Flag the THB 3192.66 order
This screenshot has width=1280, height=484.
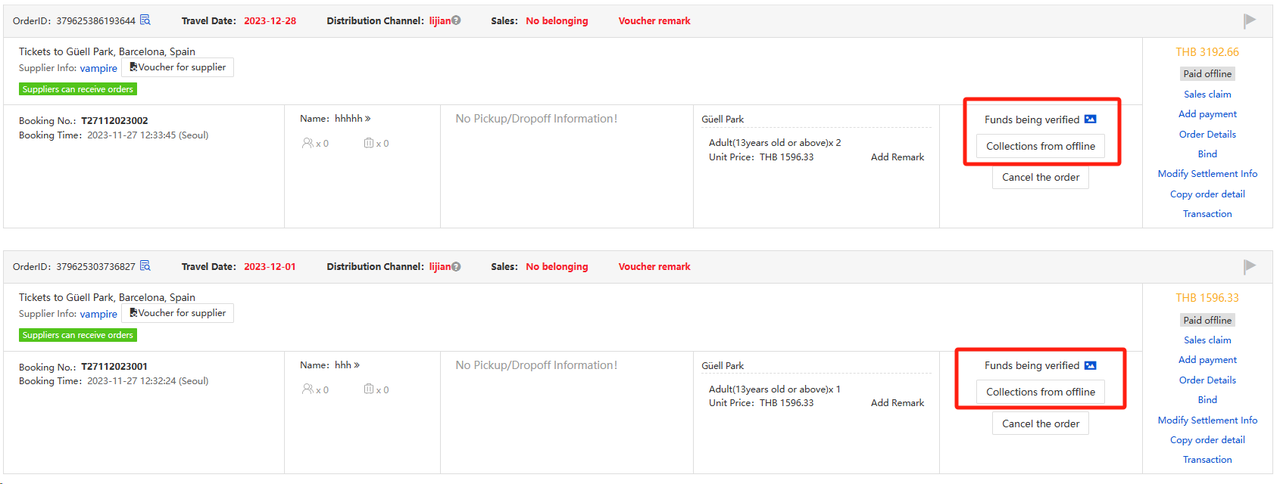1249,21
